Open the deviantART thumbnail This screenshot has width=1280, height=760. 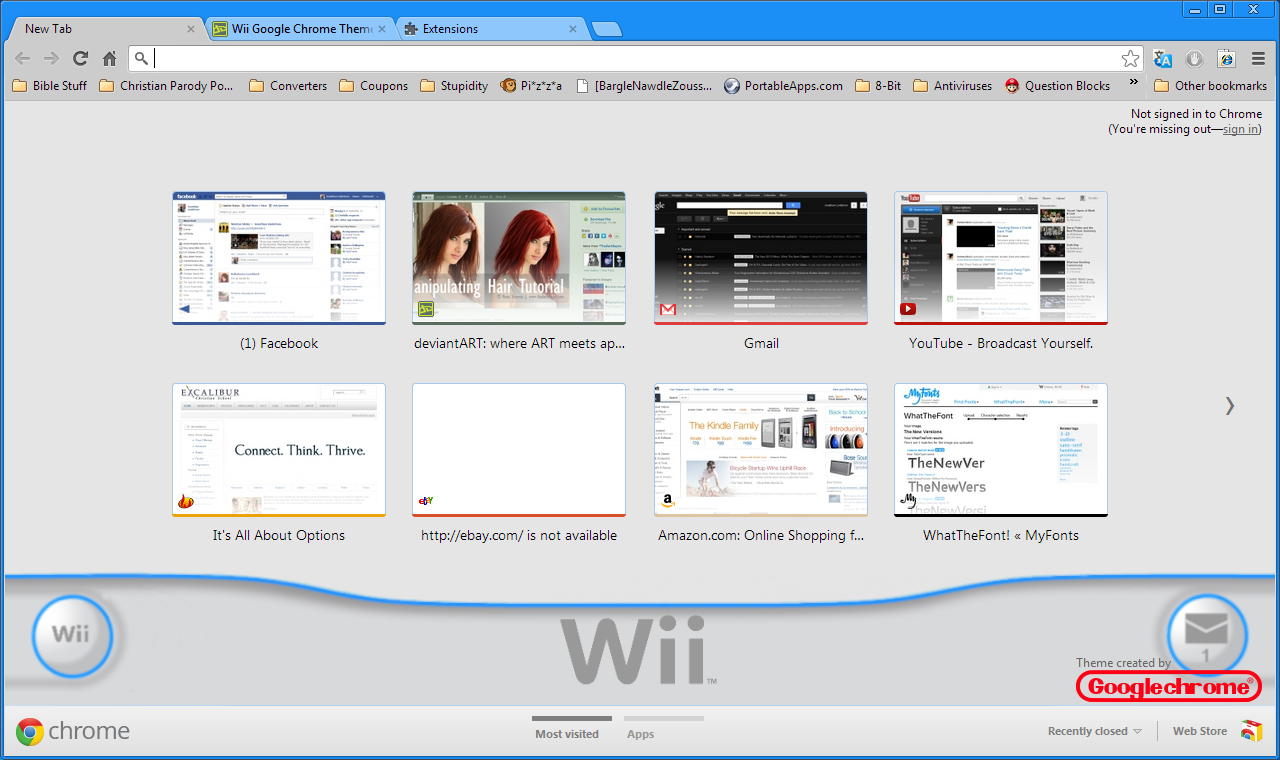pos(519,258)
